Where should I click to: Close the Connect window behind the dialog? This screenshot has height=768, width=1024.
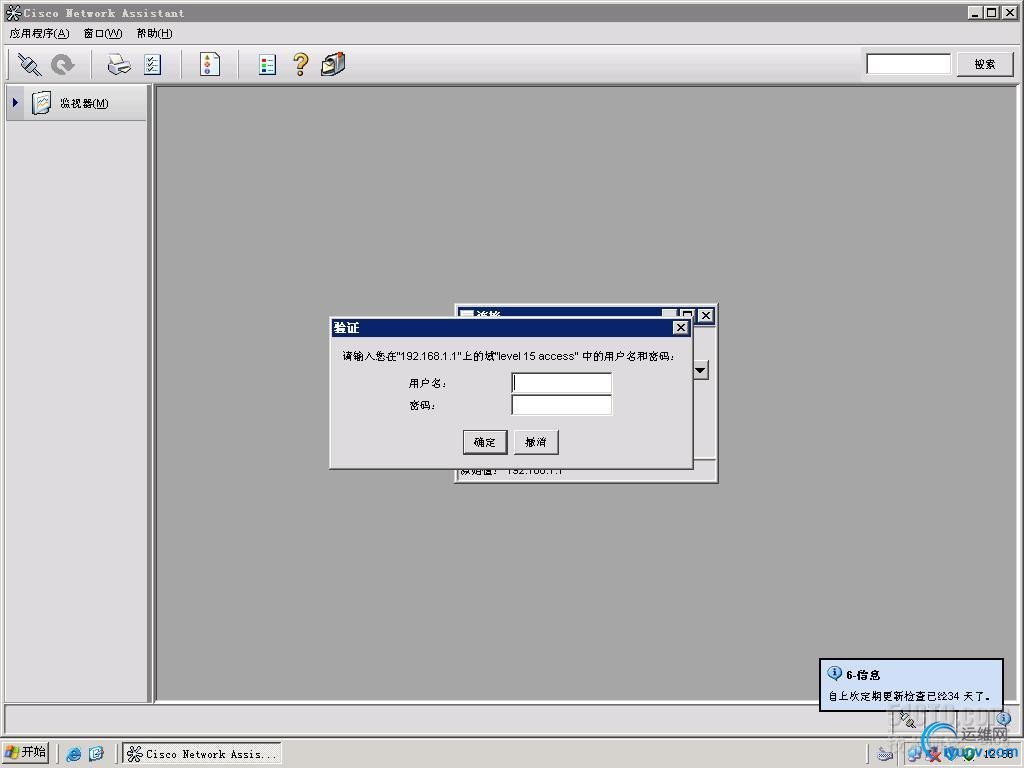(706, 315)
